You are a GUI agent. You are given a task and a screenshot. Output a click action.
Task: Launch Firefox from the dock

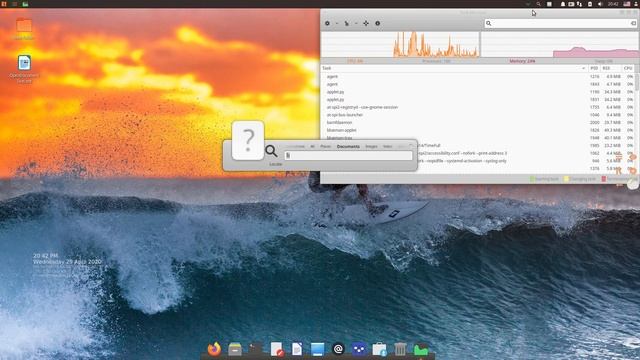pyautogui.click(x=214, y=349)
